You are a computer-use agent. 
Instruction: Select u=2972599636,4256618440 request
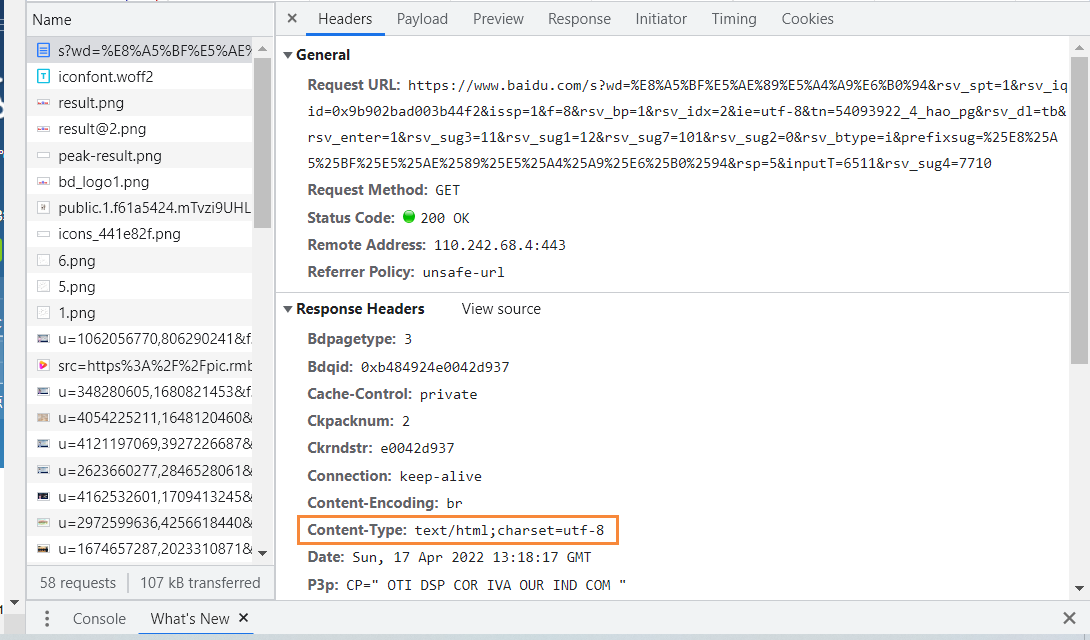(140, 523)
